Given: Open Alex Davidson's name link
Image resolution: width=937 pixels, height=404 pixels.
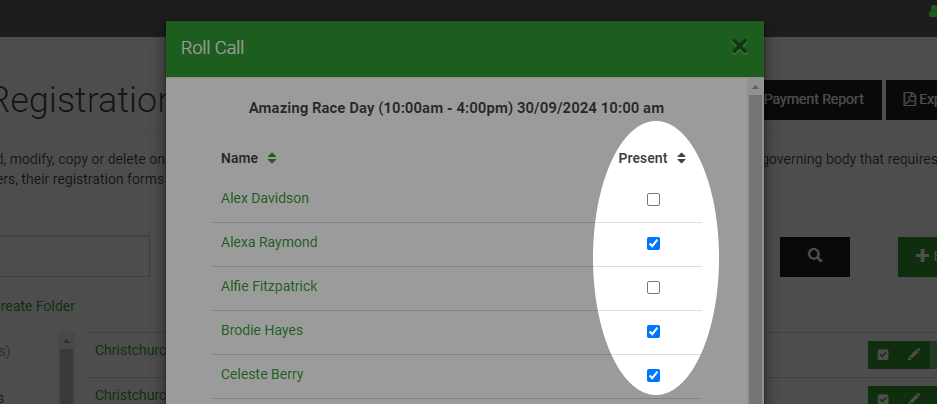Looking at the screenshot, I should [265, 198].
